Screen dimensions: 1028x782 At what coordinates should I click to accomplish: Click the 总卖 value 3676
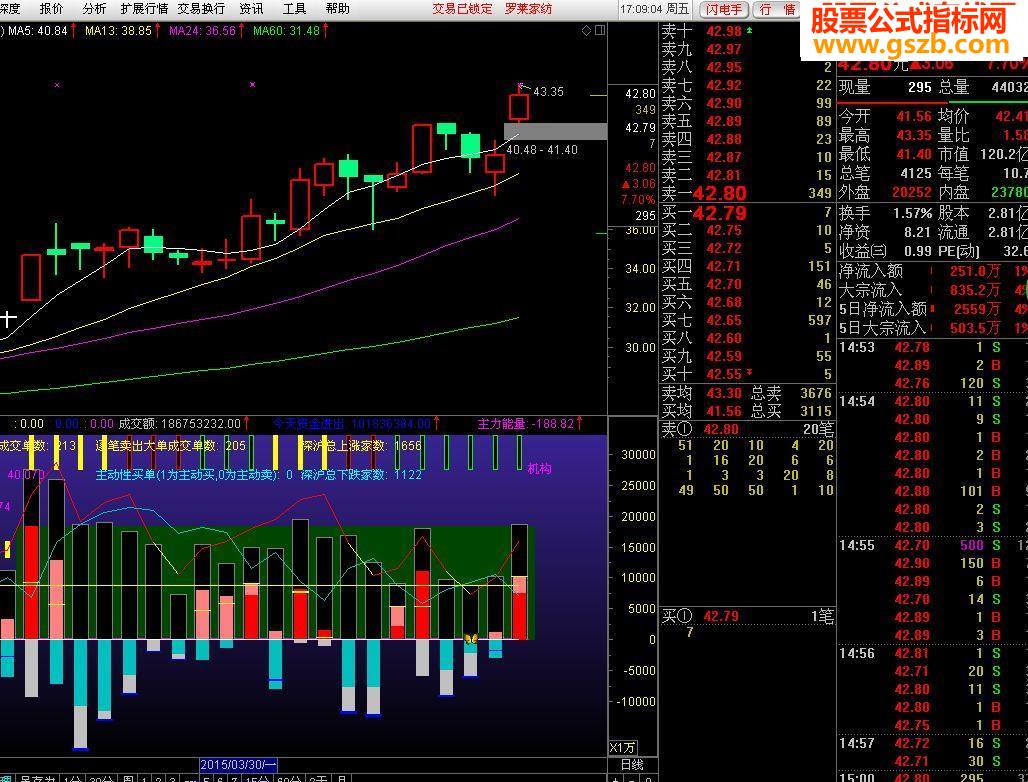click(816, 393)
